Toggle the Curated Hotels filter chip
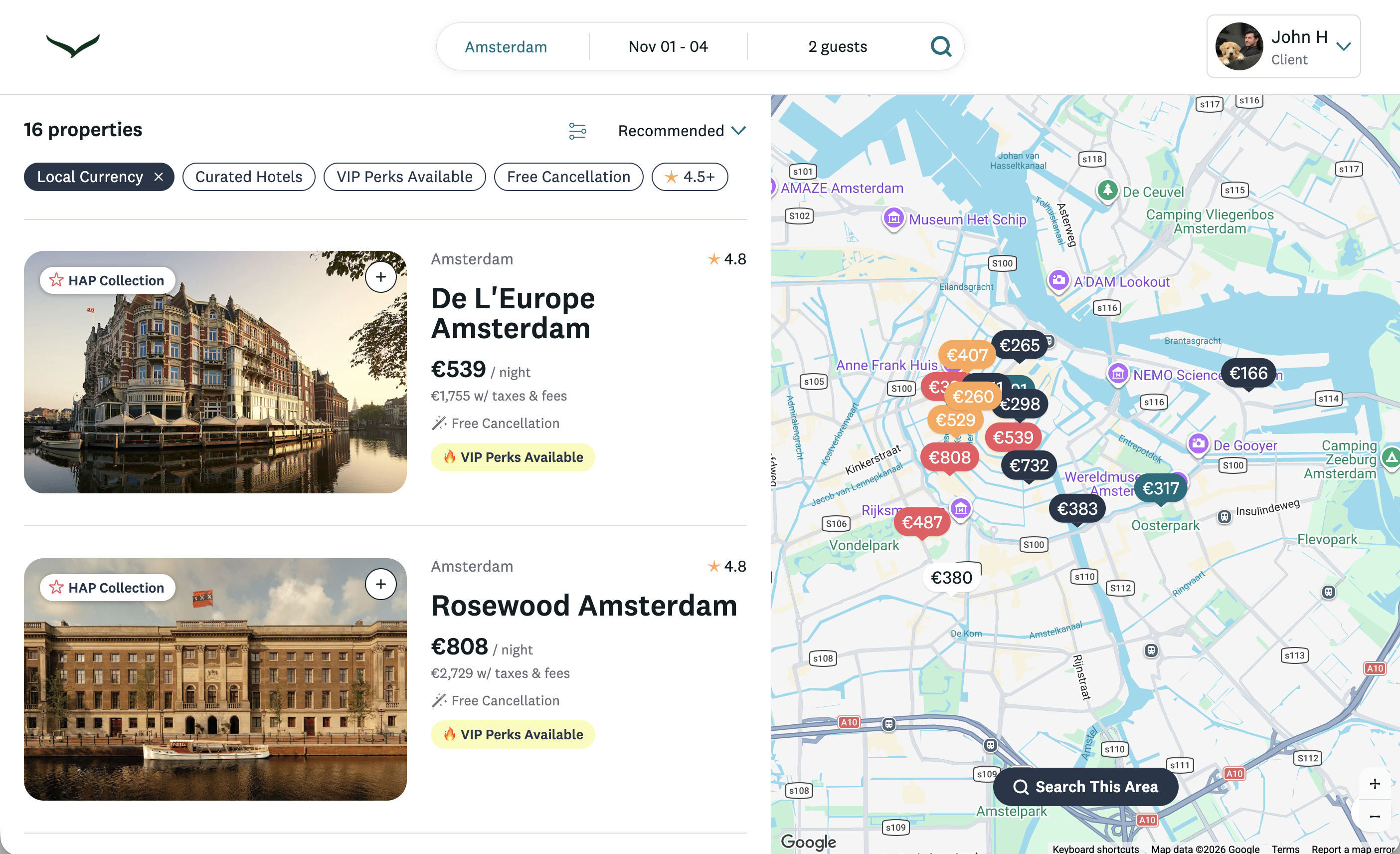The width and height of the screenshot is (1400, 854). 249,177
